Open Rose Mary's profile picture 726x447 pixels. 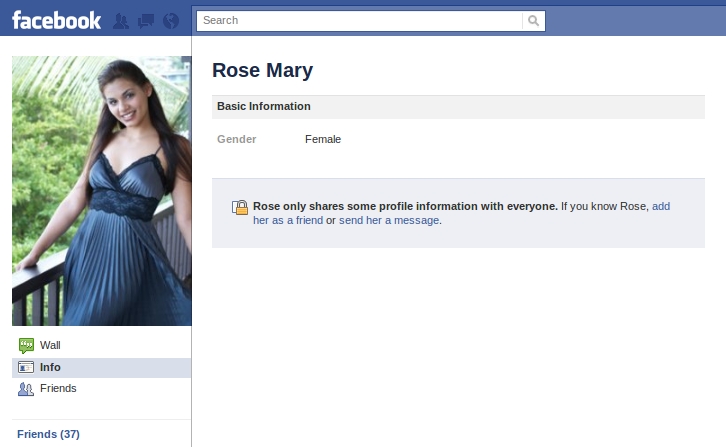point(101,191)
